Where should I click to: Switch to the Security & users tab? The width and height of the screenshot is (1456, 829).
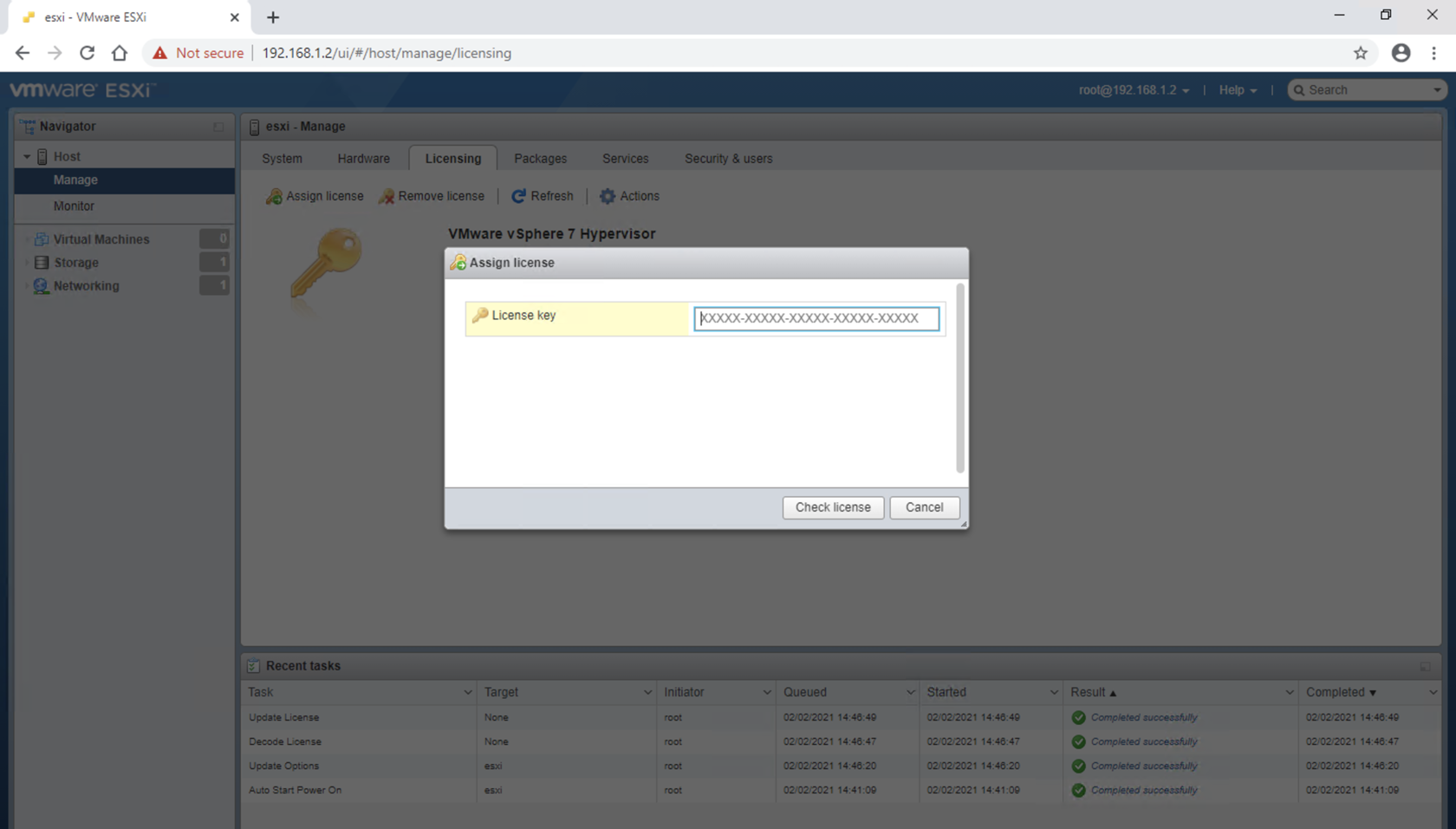(x=728, y=159)
